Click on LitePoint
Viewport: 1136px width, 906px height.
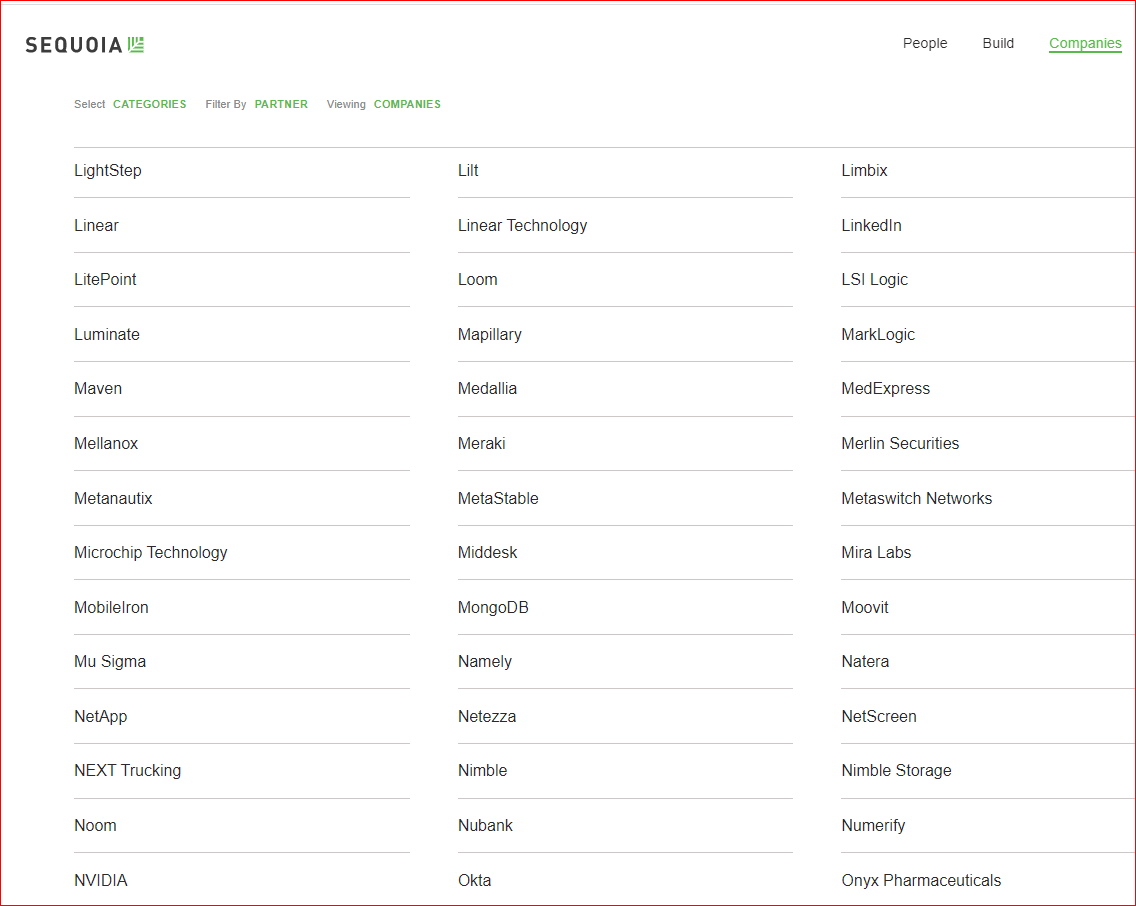(x=105, y=280)
